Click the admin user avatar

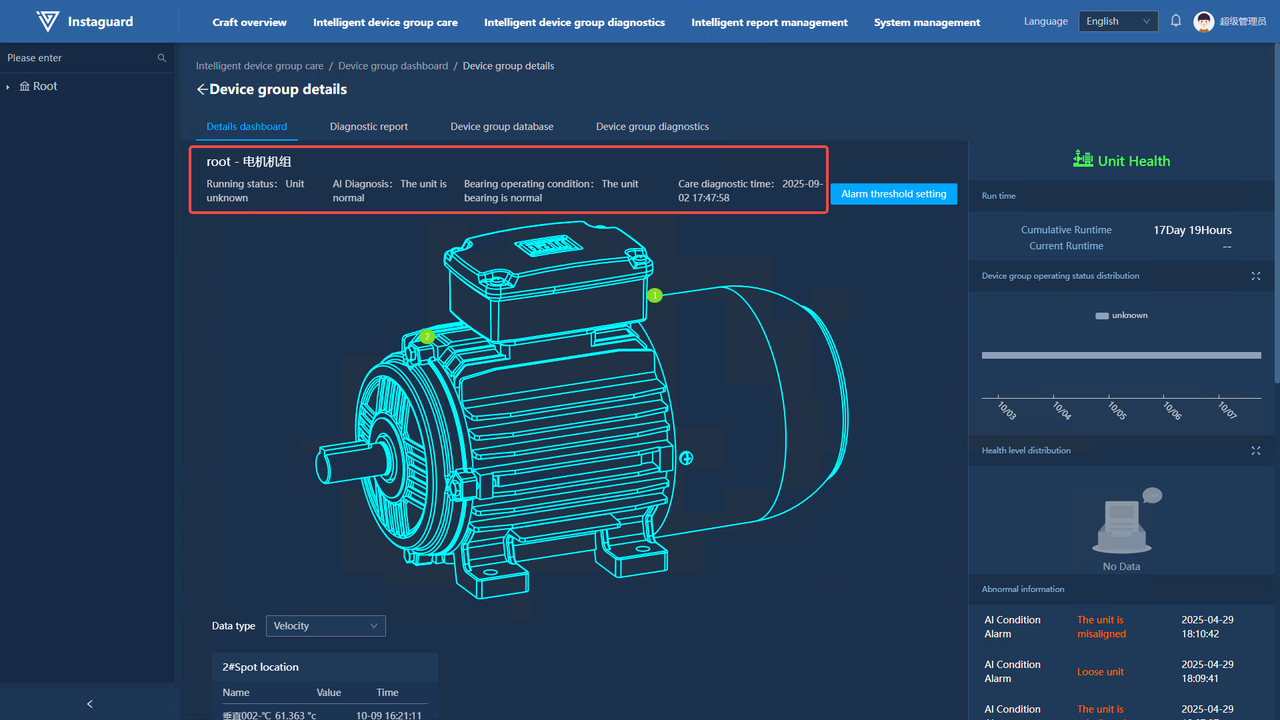(1204, 22)
